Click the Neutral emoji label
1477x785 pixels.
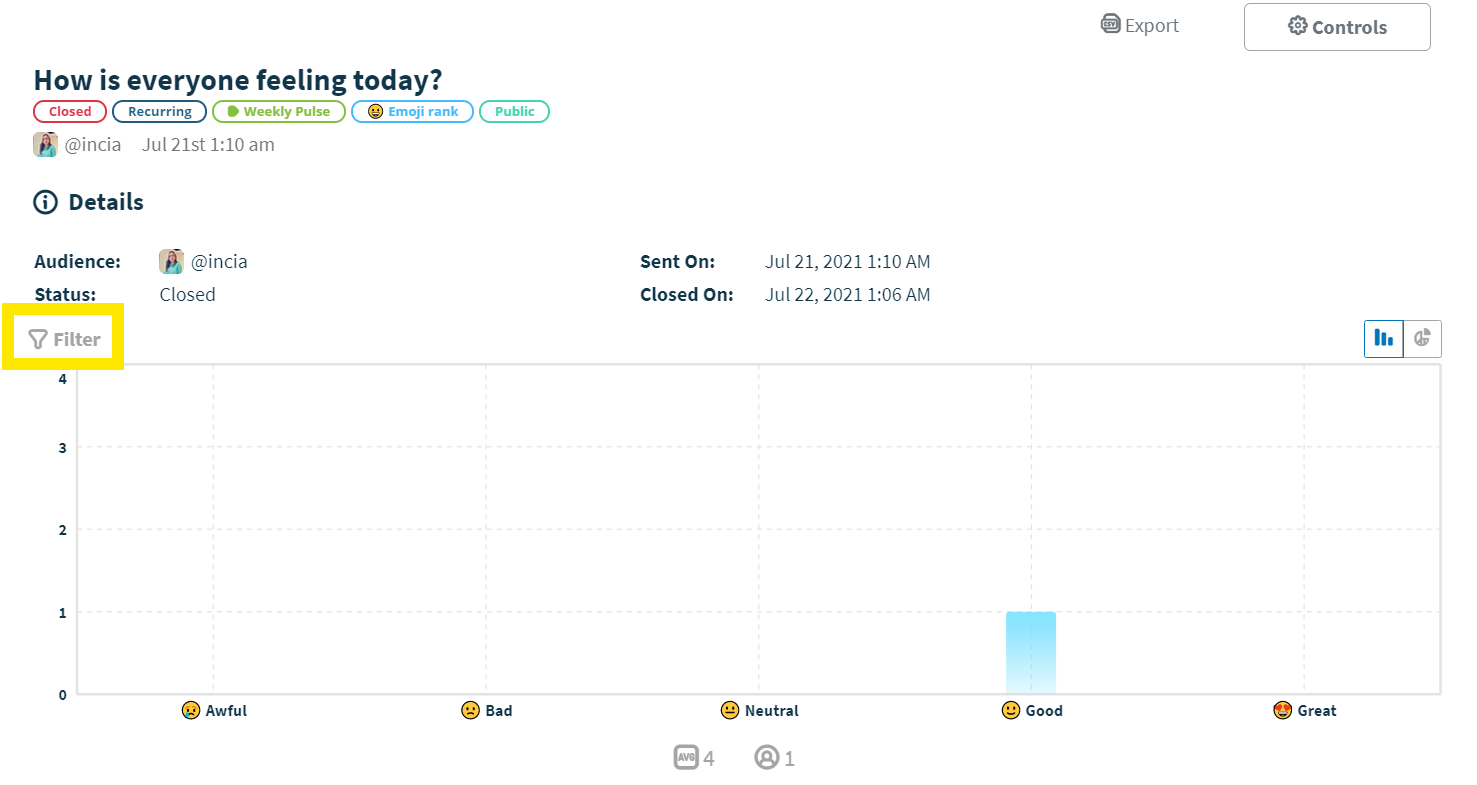tap(759, 710)
